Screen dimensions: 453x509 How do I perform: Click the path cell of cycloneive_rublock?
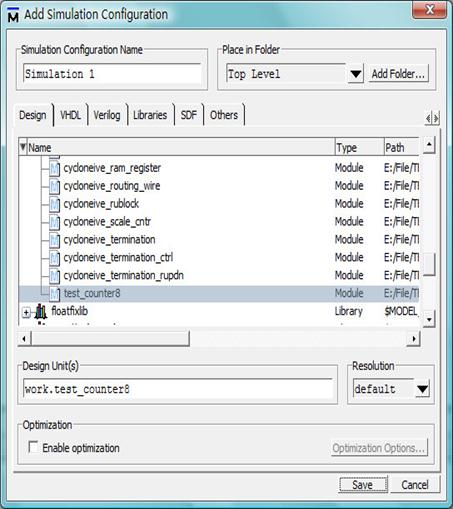pyautogui.click(x=401, y=204)
